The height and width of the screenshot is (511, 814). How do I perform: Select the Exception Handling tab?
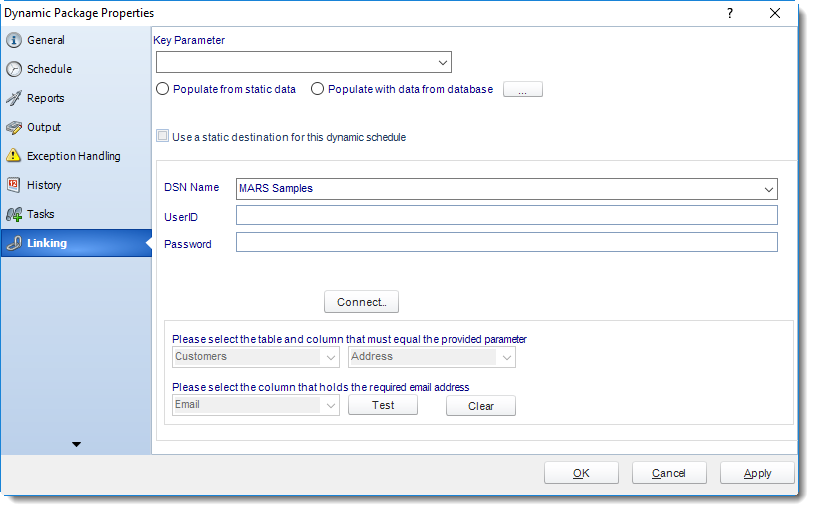click(76, 156)
